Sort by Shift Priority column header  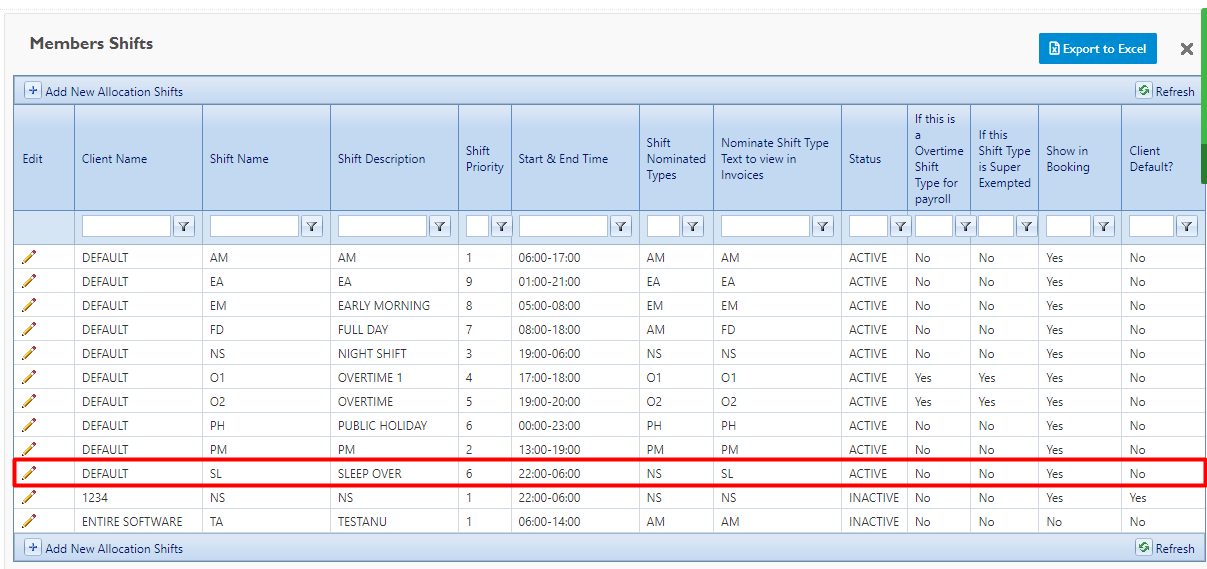tap(484, 159)
